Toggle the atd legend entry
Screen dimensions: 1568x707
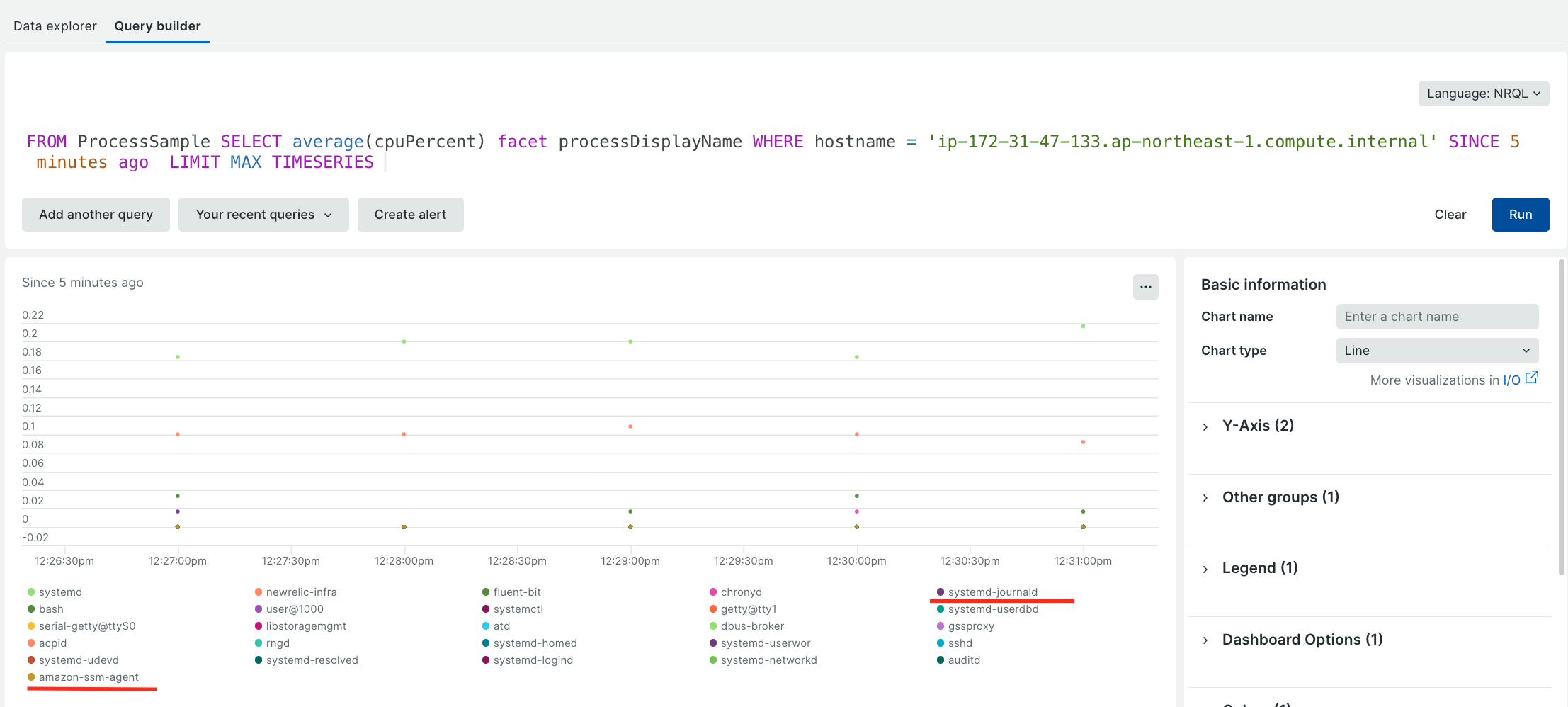[x=496, y=626]
